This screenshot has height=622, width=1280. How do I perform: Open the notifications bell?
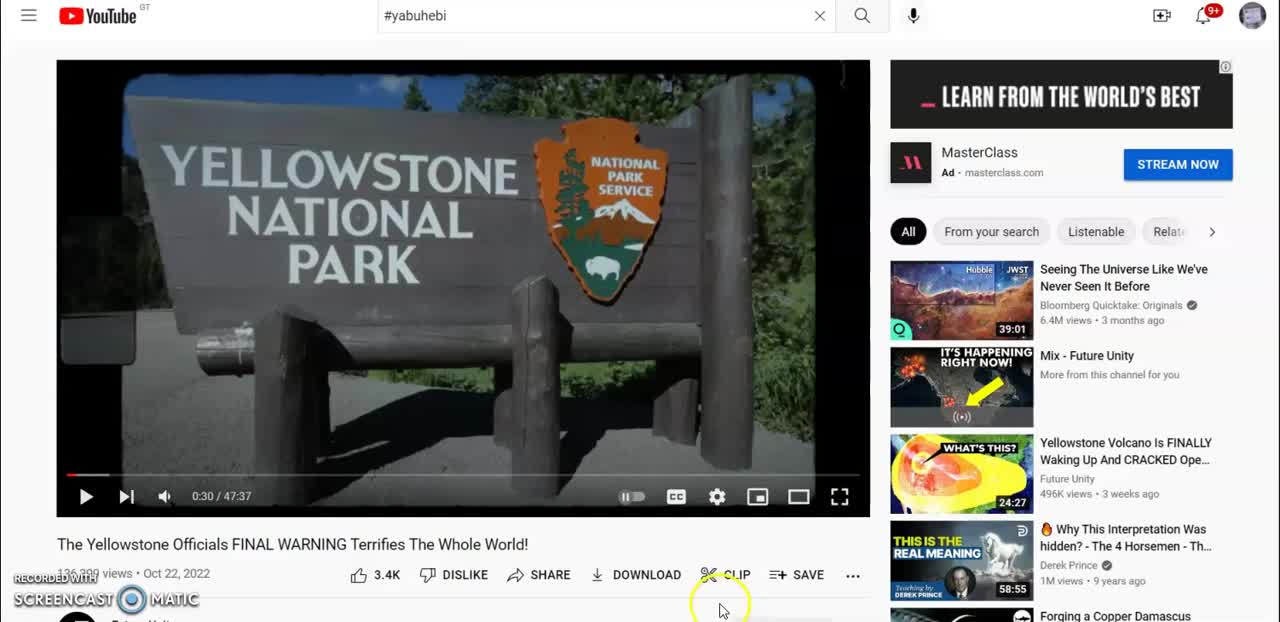(x=1204, y=16)
